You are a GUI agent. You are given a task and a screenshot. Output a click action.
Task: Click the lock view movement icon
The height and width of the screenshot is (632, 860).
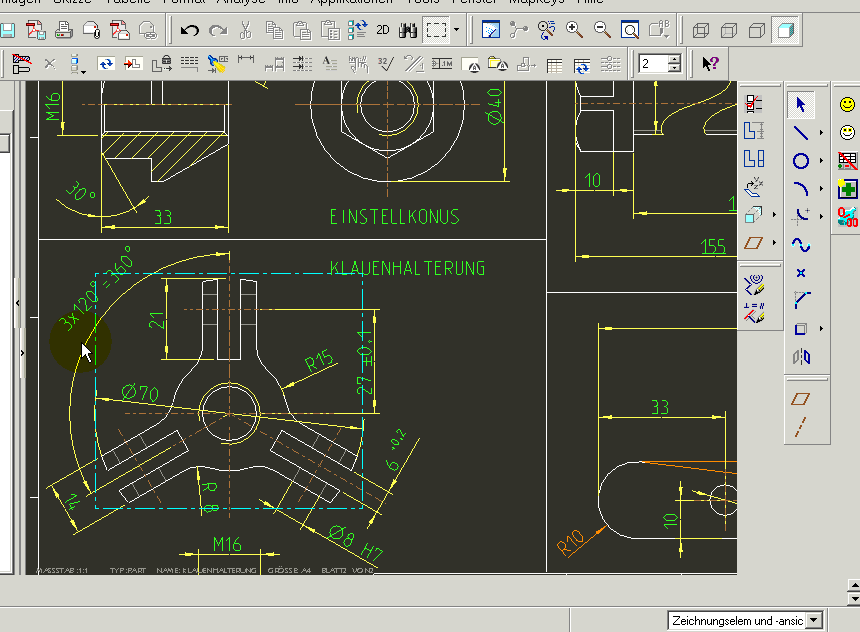point(162,64)
